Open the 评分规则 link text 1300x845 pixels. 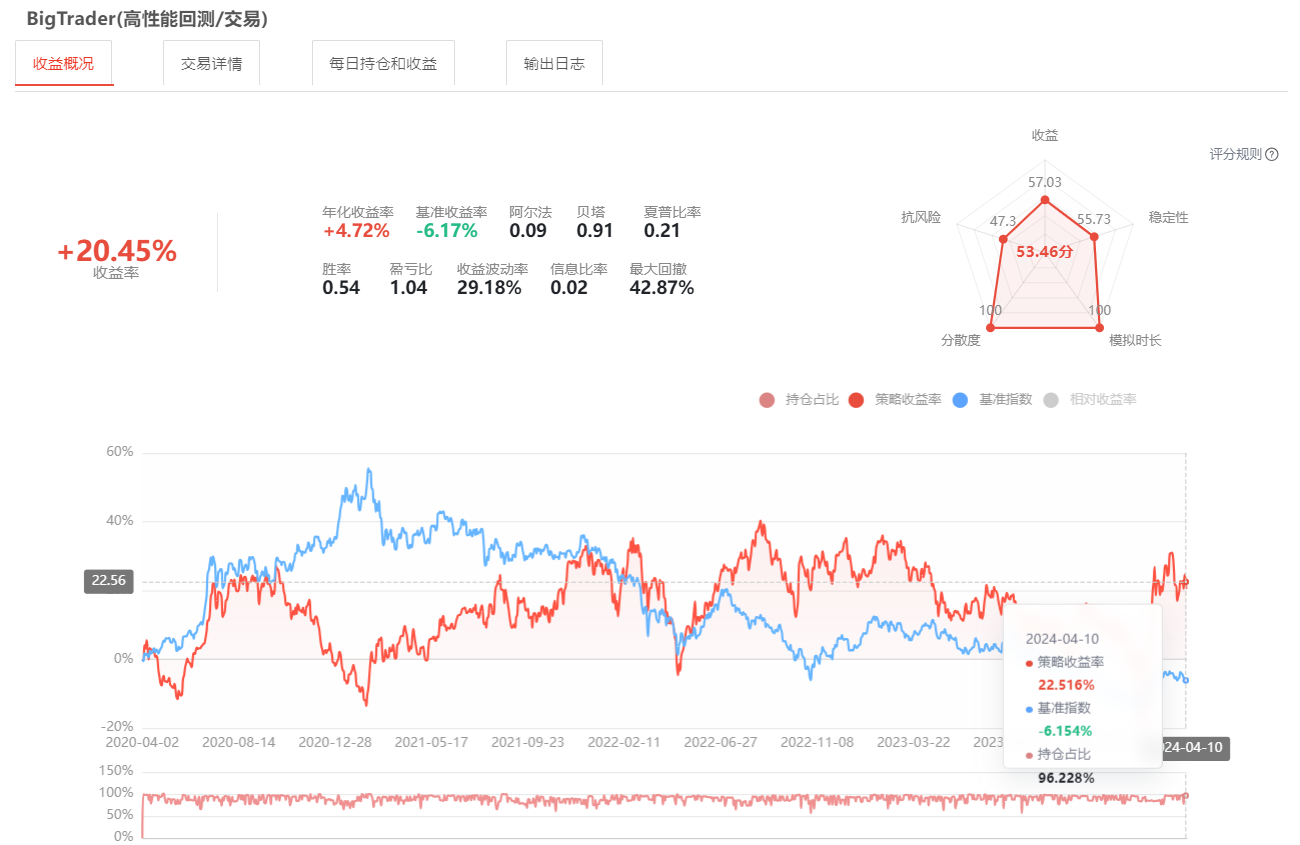[x=1236, y=155]
